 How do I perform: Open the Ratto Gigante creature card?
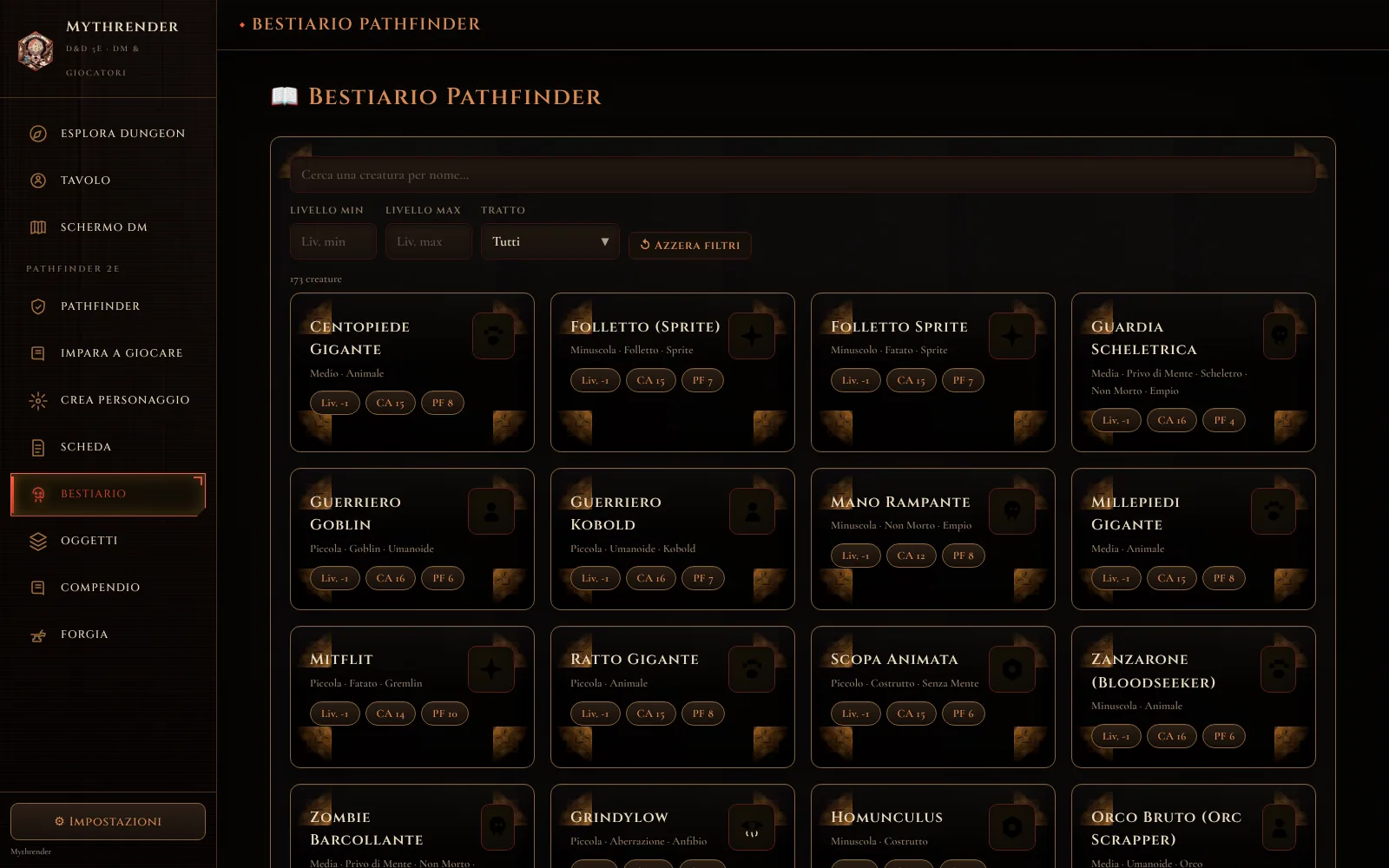(x=673, y=697)
